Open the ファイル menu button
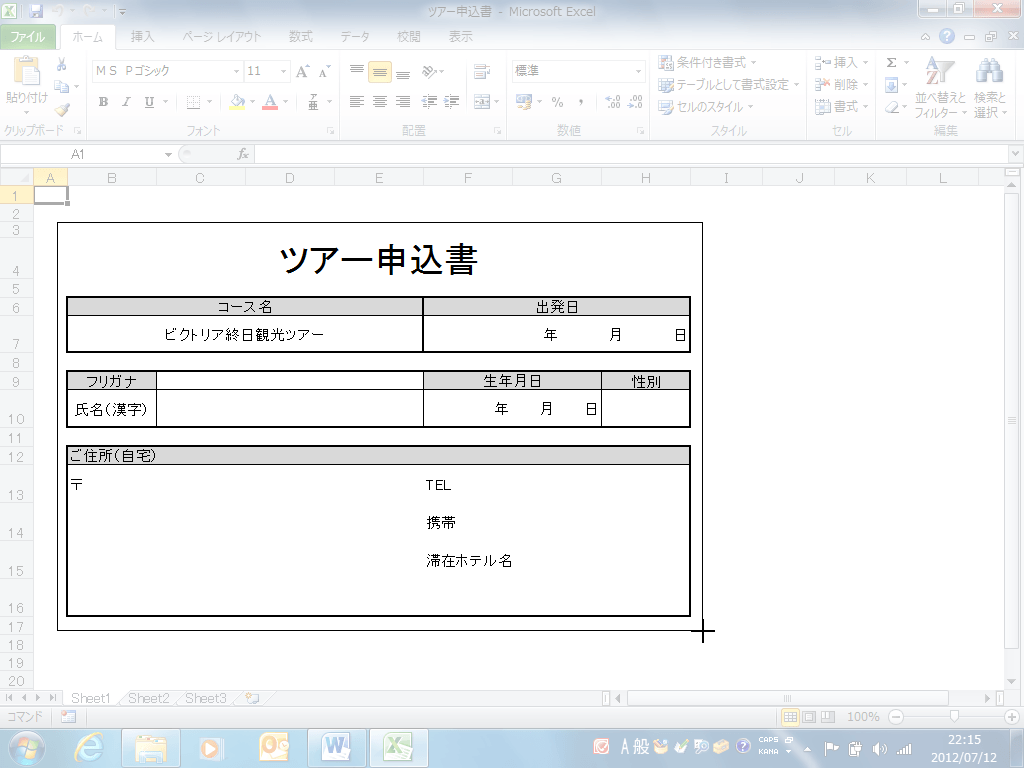This screenshot has width=1024, height=768. click(x=28, y=37)
